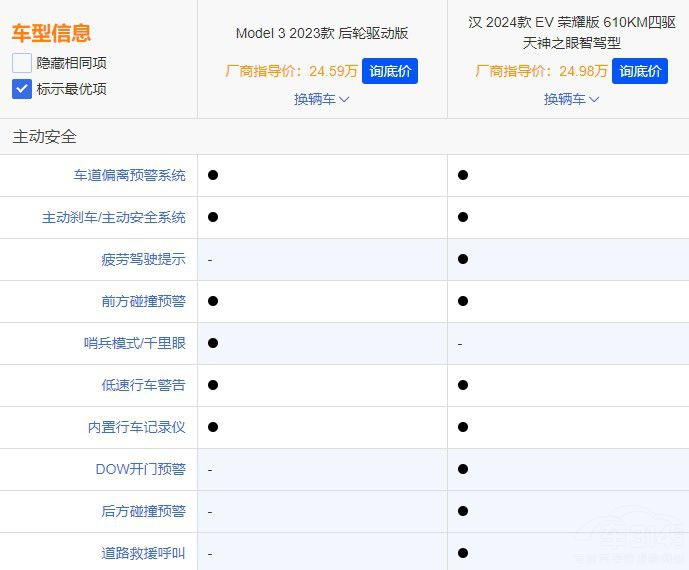Uncheck the 标示最优项 checkbox
Image resolution: width=689 pixels, height=570 pixels.
click(x=22, y=89)
